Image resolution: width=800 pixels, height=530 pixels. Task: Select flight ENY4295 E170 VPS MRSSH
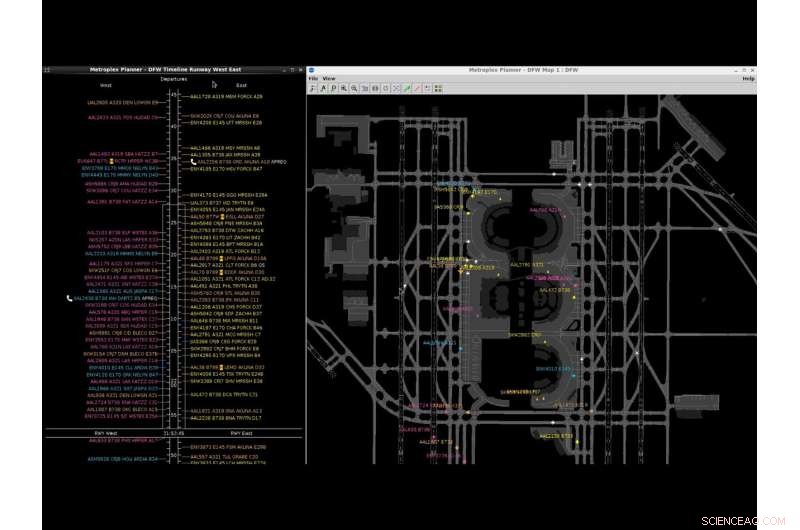[x=225, y=356]
